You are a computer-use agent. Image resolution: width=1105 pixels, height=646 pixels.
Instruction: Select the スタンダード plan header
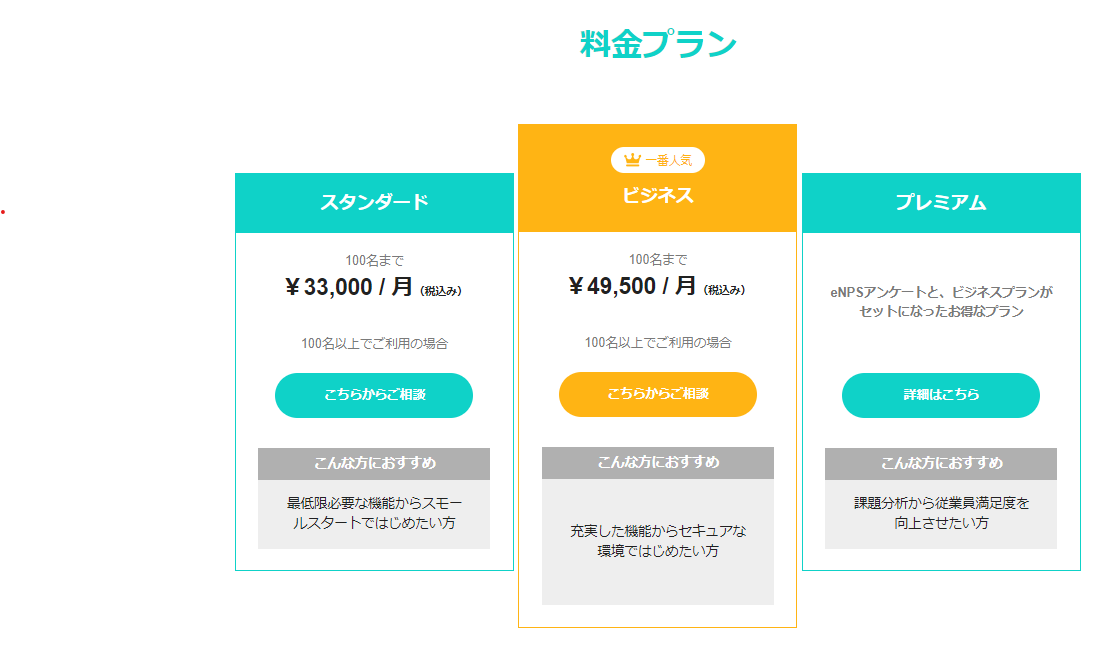(374, 202)
